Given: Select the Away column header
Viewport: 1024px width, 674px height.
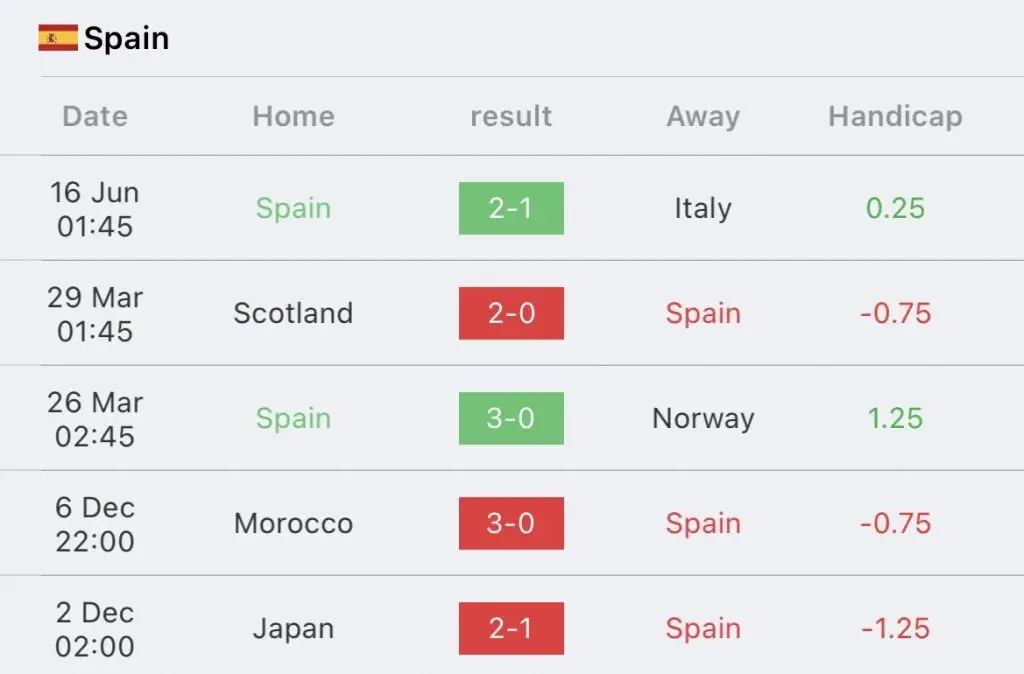Looking at the screenshot, I should pos(703,117).
